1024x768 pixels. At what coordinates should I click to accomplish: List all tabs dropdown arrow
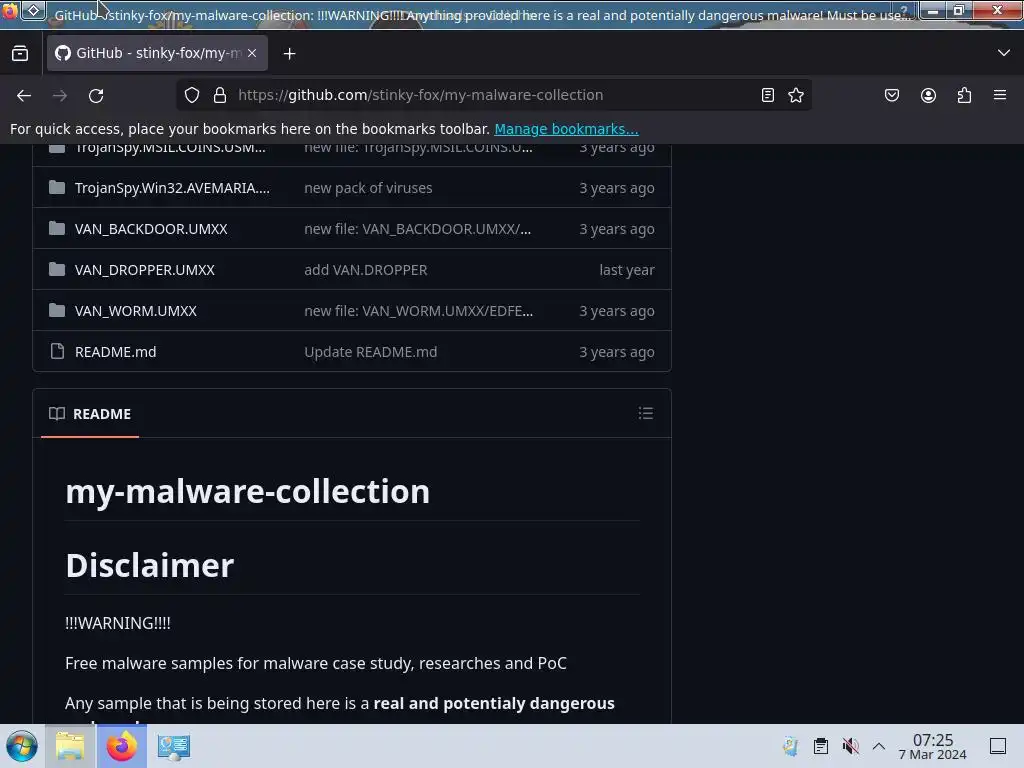[1004, 53]
